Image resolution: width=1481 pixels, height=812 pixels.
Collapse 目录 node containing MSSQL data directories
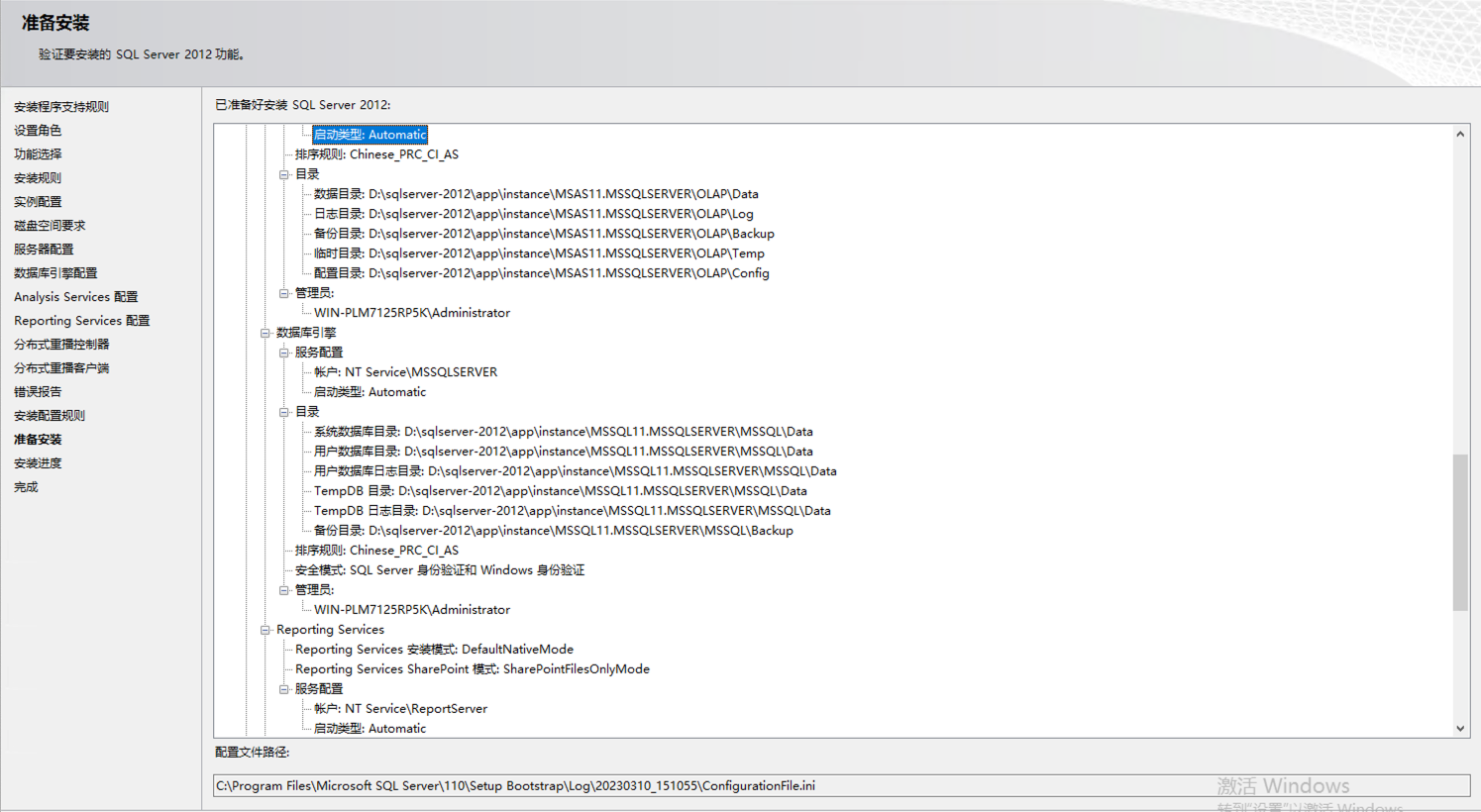click(x=284, y=412)
